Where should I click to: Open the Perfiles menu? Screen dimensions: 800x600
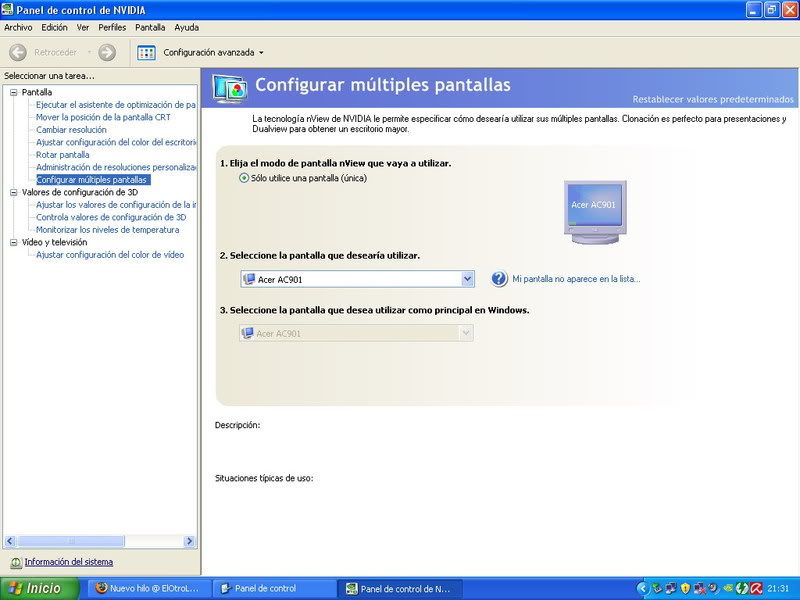(x=112, y=28)
